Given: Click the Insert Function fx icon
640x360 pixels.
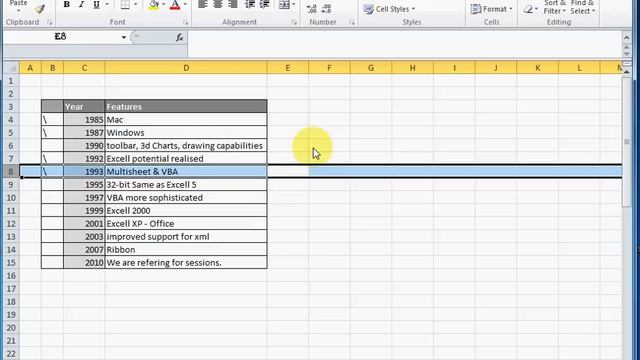Looking at the screenshot, I should pyautogui.click(x=179, y=38).
